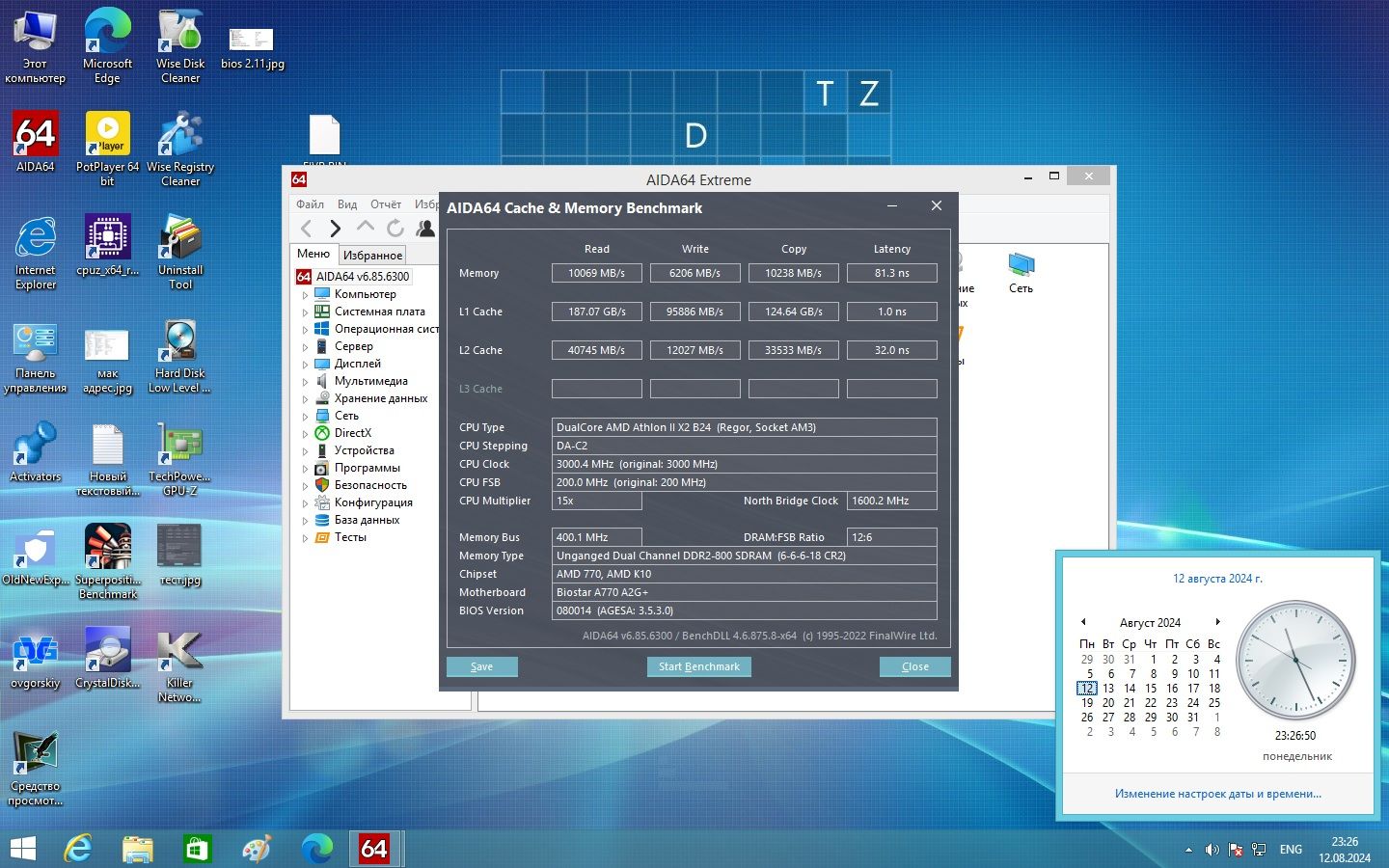Click the volume icon in system tray
The height and width of the screenshot is (868, 1389).
[1212, 850]
